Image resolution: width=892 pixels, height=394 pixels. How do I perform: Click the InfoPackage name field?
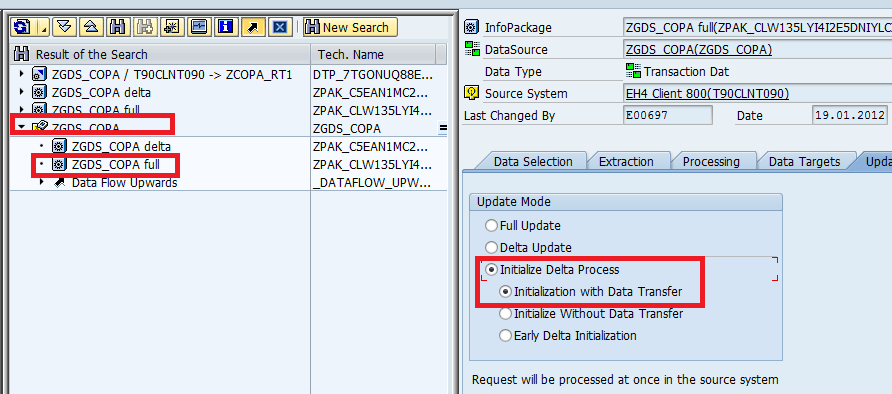click(x=757, y=27)
